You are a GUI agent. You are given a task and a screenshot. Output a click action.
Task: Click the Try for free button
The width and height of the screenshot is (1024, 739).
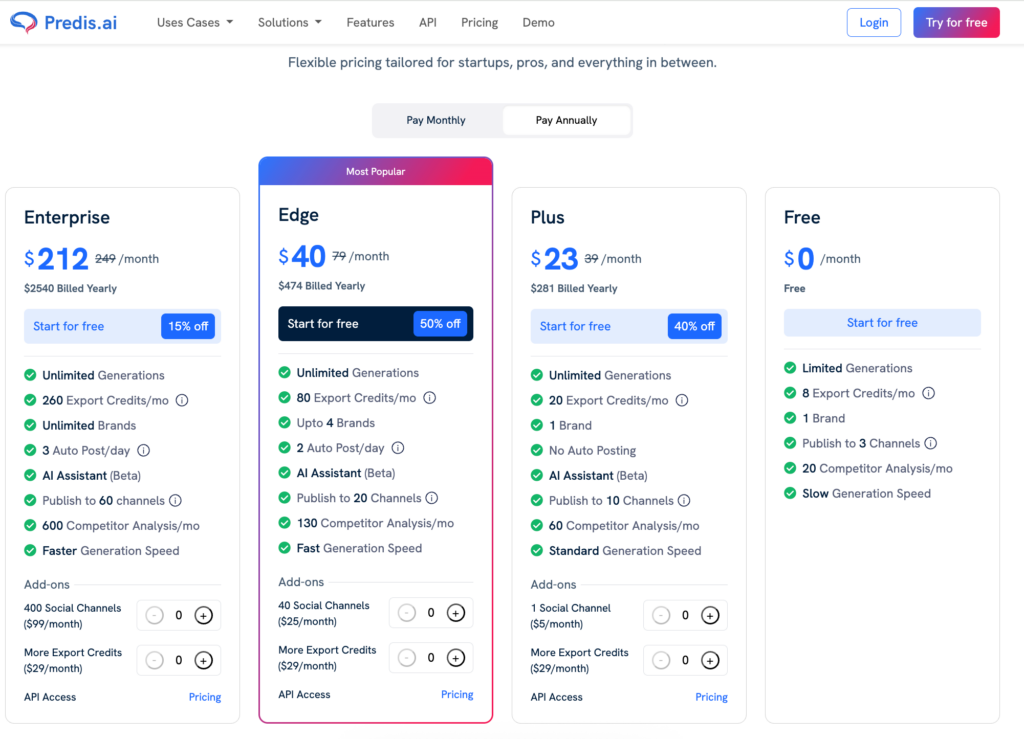pos(956,23)
